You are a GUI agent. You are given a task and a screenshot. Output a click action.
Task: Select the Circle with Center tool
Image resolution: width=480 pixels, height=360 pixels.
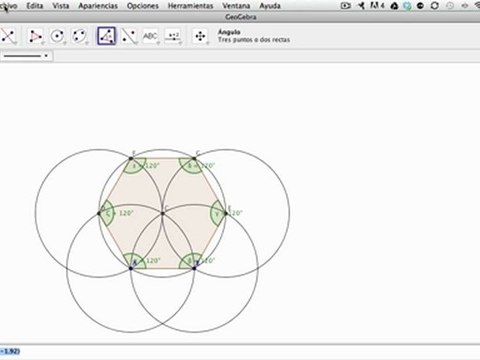[x=57, y=36]
